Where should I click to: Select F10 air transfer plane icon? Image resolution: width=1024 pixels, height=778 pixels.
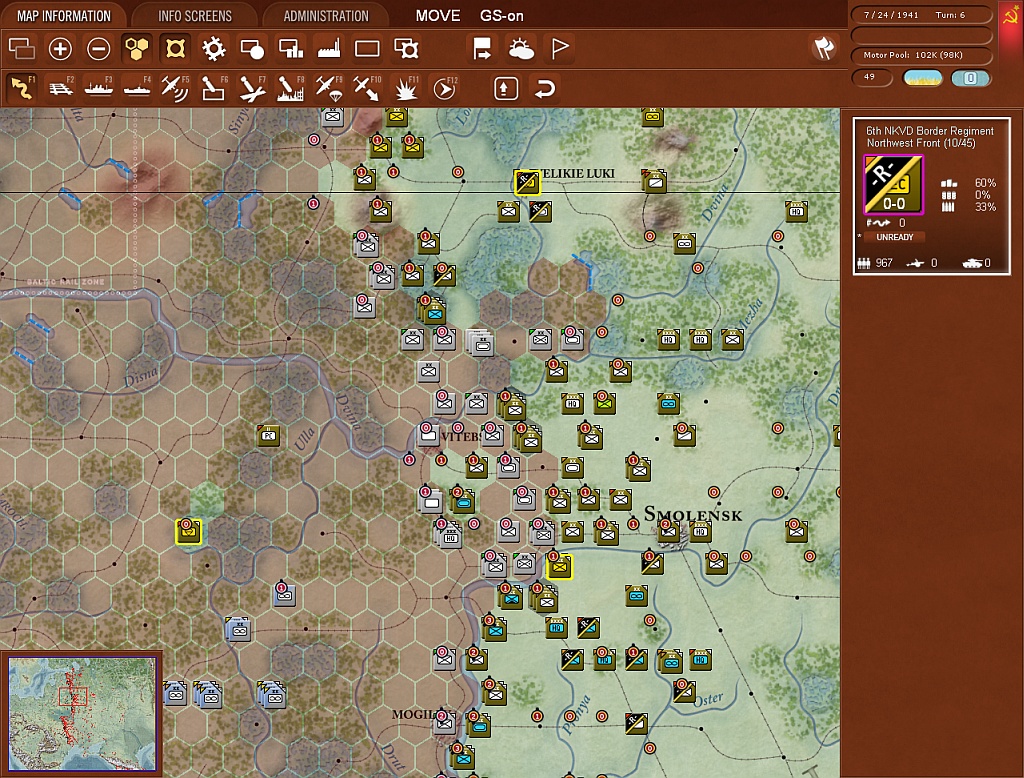pyautogui.click(x=367, y=88)
